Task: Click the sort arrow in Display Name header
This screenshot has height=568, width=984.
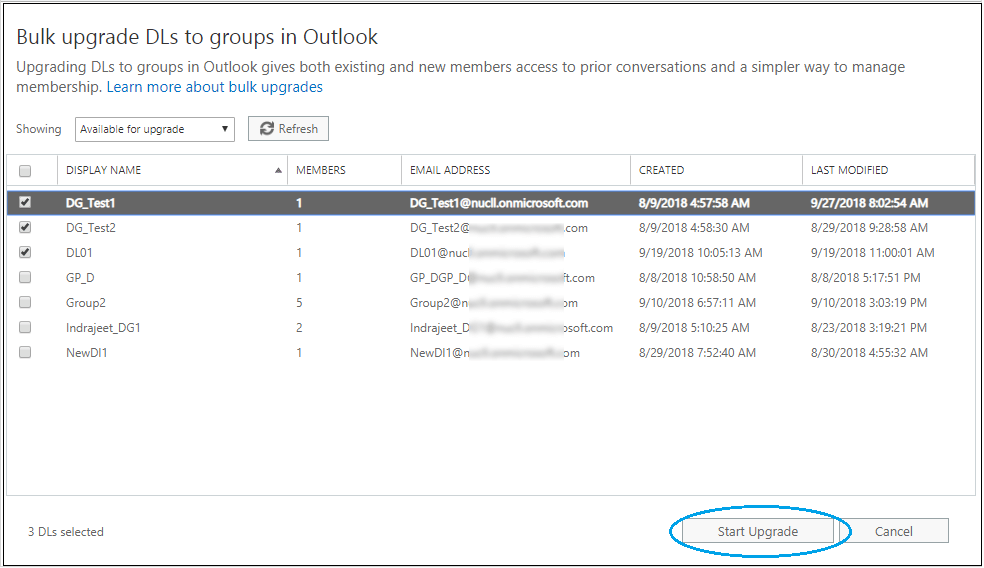Action: [278, 171]
